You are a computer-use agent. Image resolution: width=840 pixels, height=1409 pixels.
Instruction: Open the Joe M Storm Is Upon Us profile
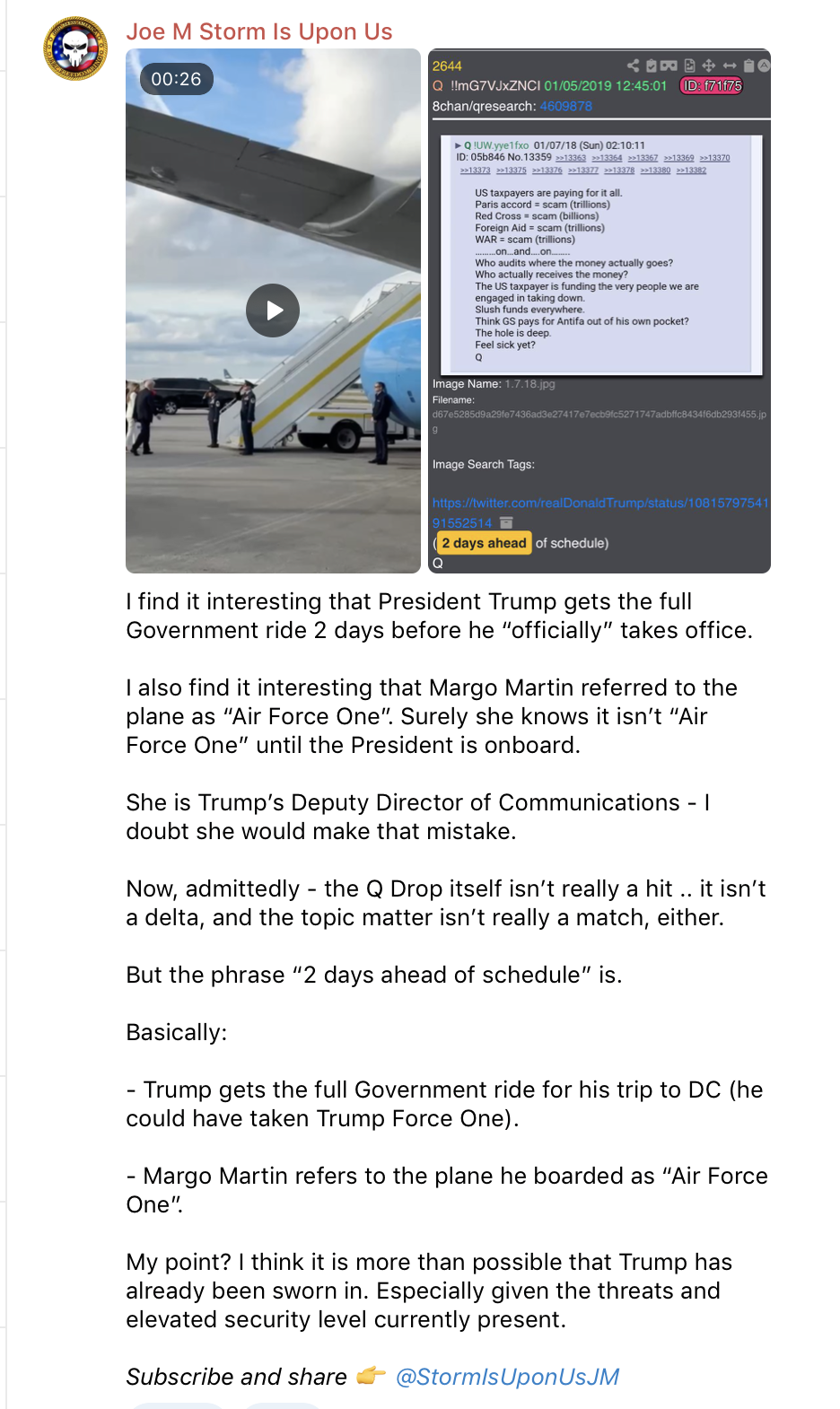tap(259, 31)
